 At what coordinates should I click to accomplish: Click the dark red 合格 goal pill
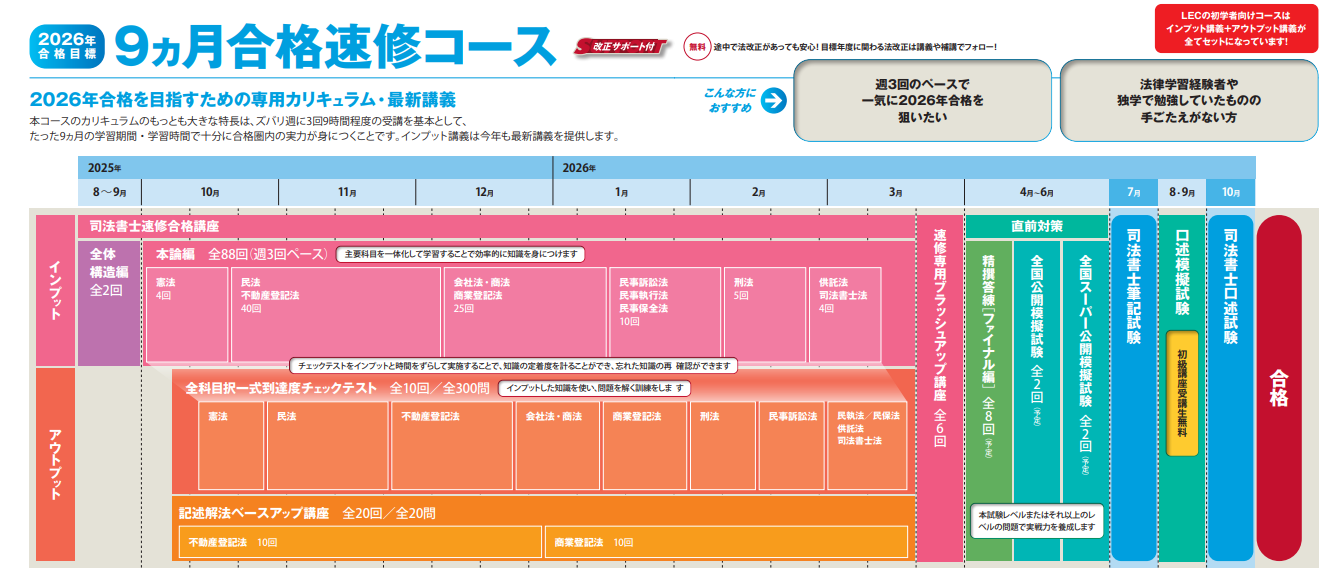click(x=1278, y=388)
